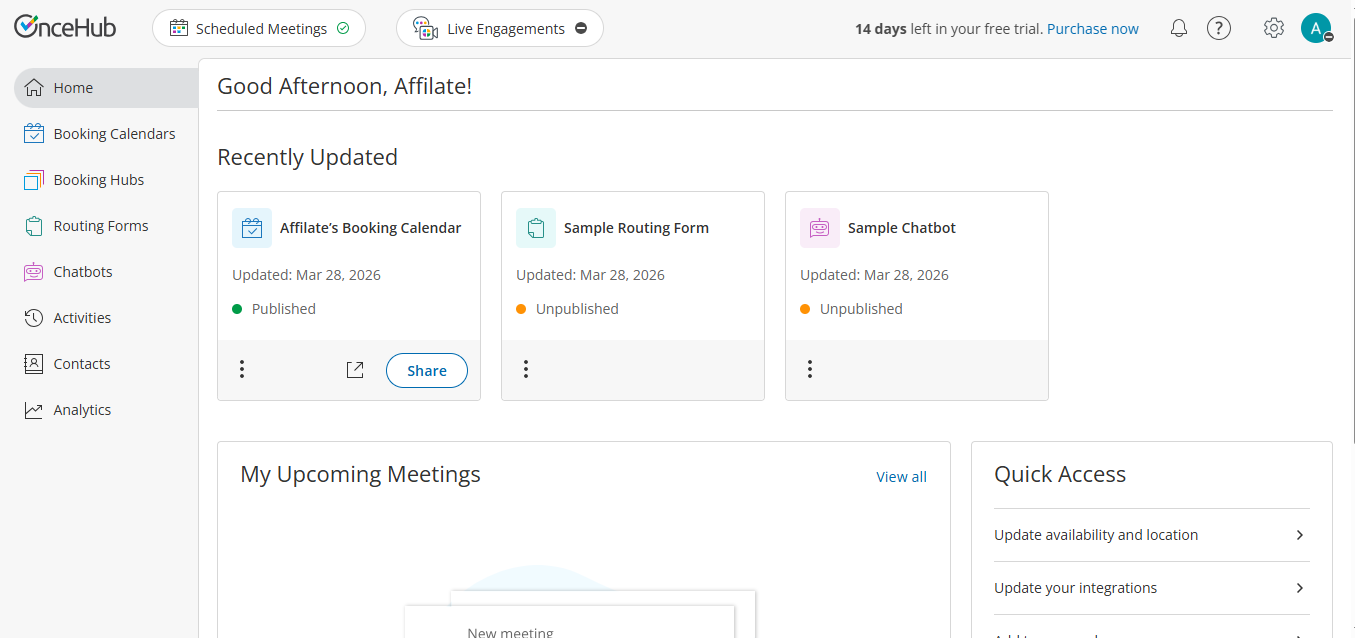Image resolution: width=1355 pixels, height=638 pixels.
Task: Go to Home in sidebar
Action: pyautogui.click(x=106, y=88)
